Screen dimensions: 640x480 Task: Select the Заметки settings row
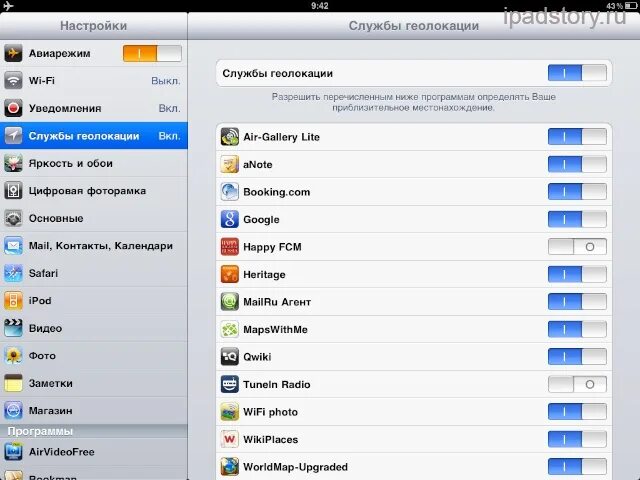point(93,383)
